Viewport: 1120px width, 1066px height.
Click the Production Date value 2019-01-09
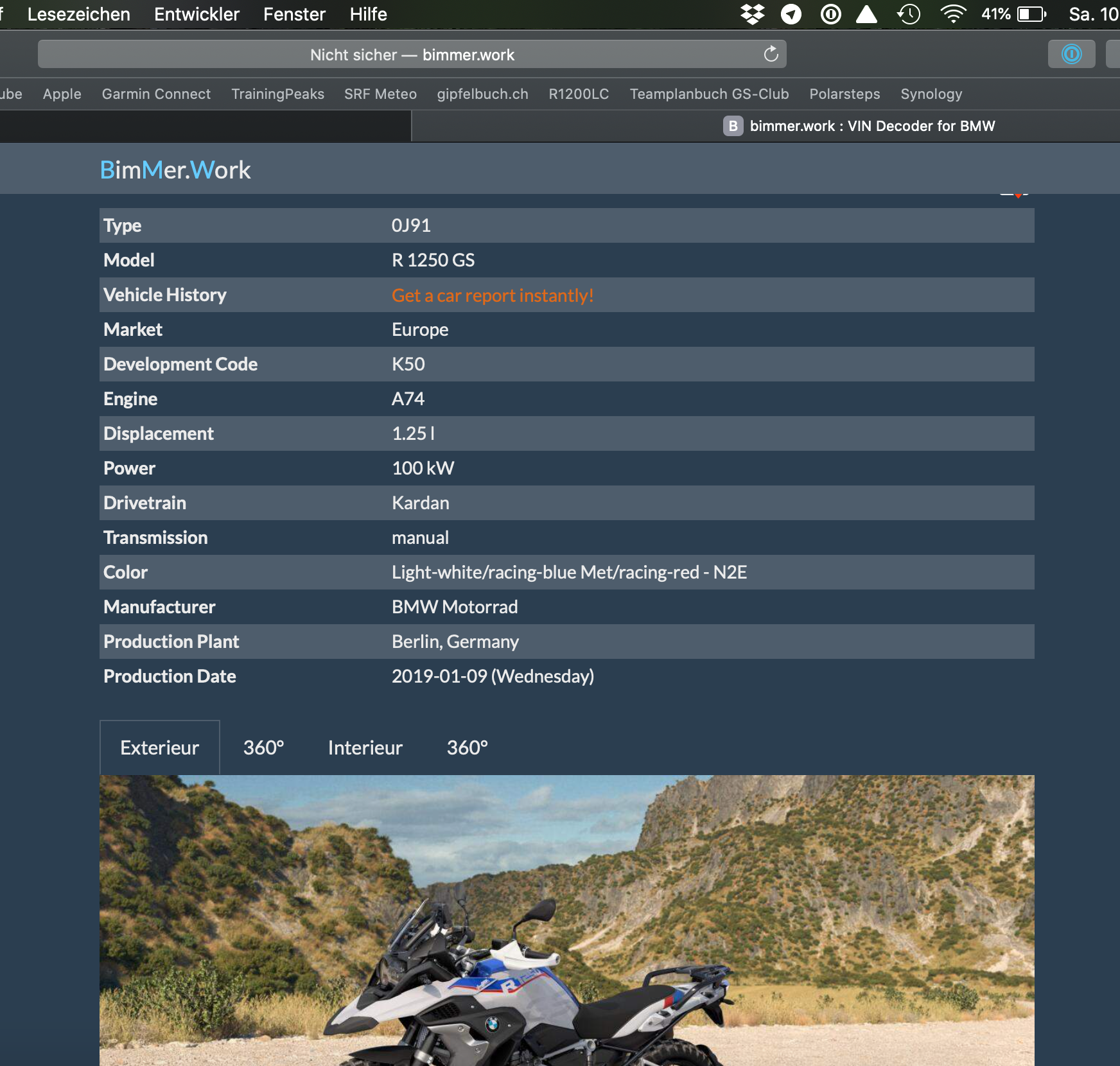click(x=493, y=676)
